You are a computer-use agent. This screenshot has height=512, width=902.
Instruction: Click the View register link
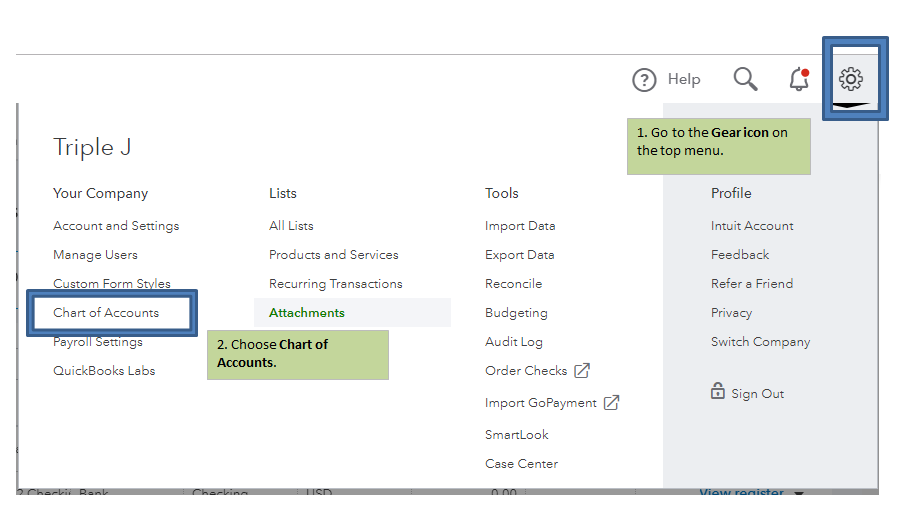pos(741,493)
